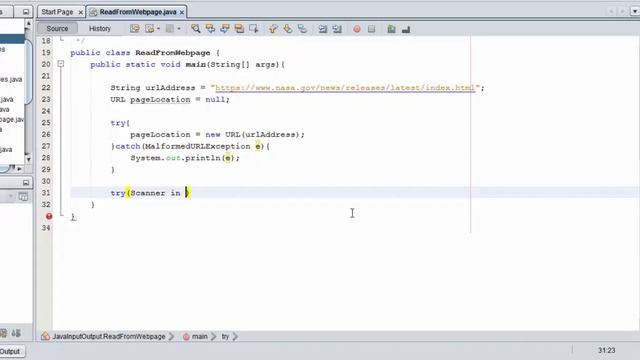Click the main breadcrumb item
The image size is (640, 360).
[x=200, y=337]
